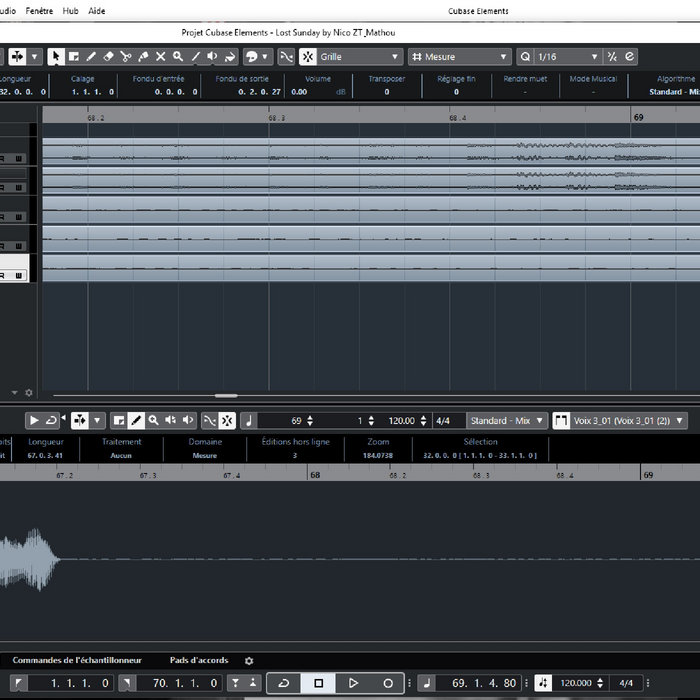Choose the Zoom magnifier tool
This screenshot has height=700, width=700.
click(x=178, y=57)
